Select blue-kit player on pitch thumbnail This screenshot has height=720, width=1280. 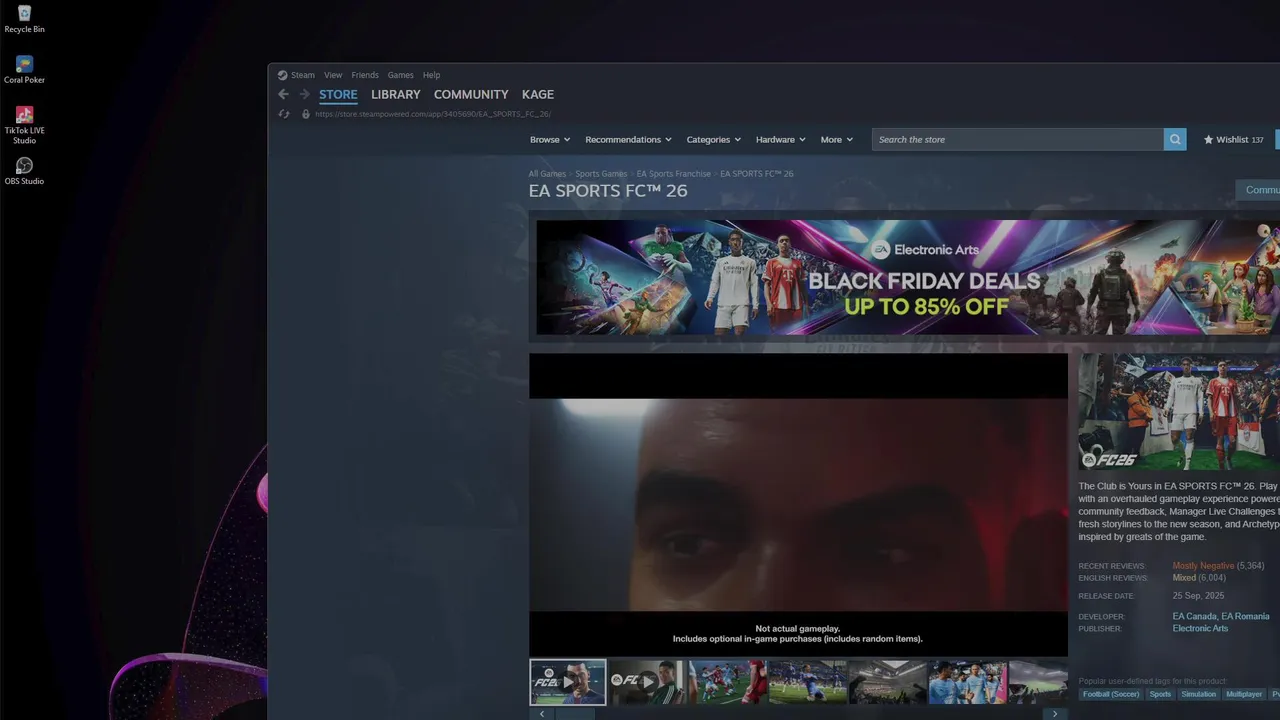click(808, 682)
